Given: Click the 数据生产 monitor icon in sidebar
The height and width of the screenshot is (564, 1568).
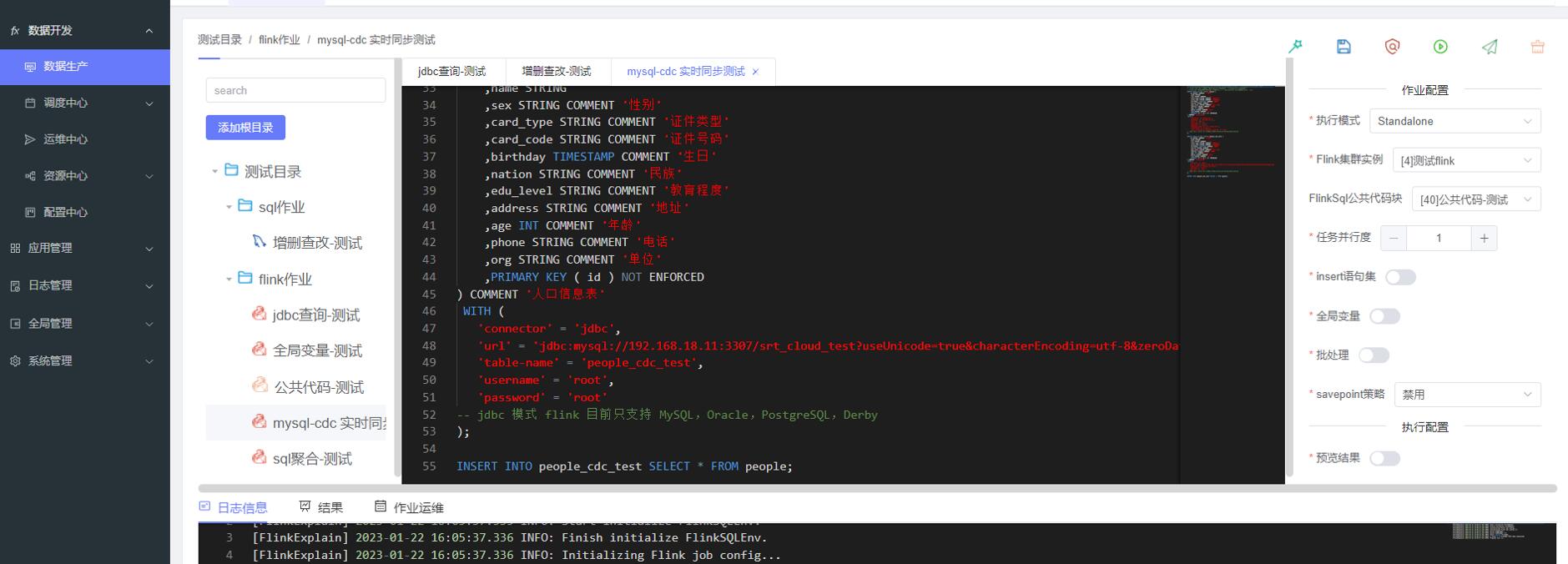Looking at the screenshot, I should tap(30, 67).
